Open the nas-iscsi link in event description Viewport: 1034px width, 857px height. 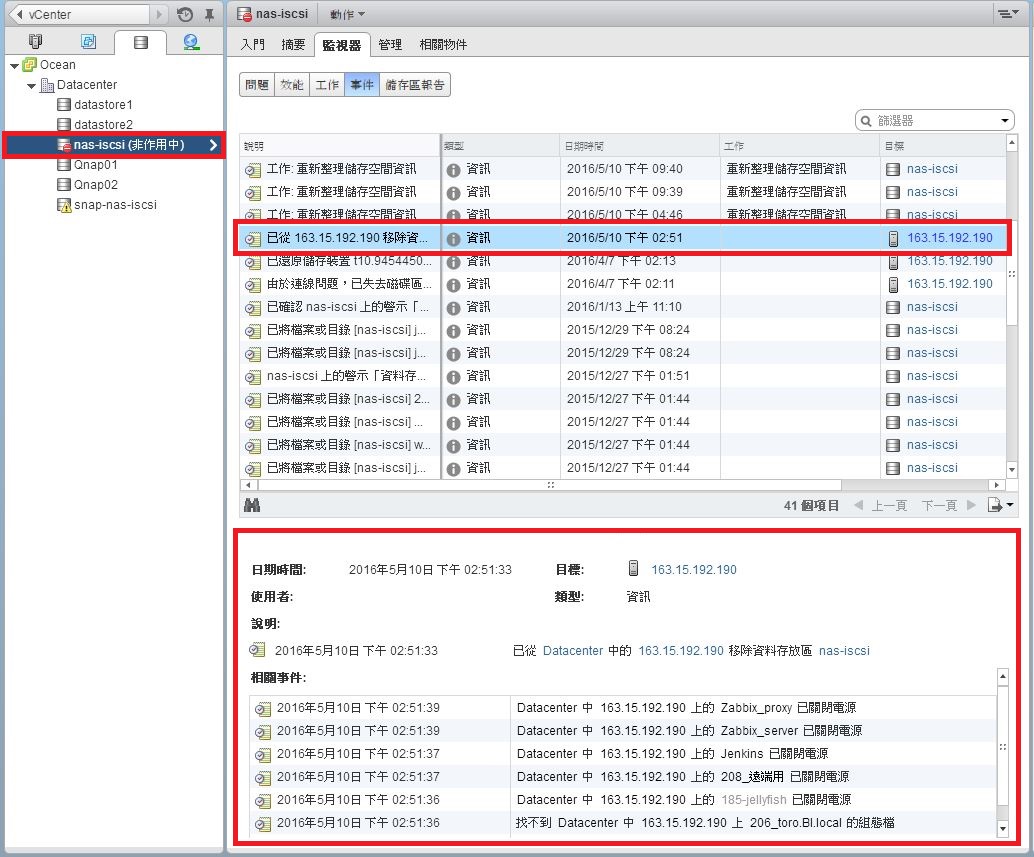point(844,651)
